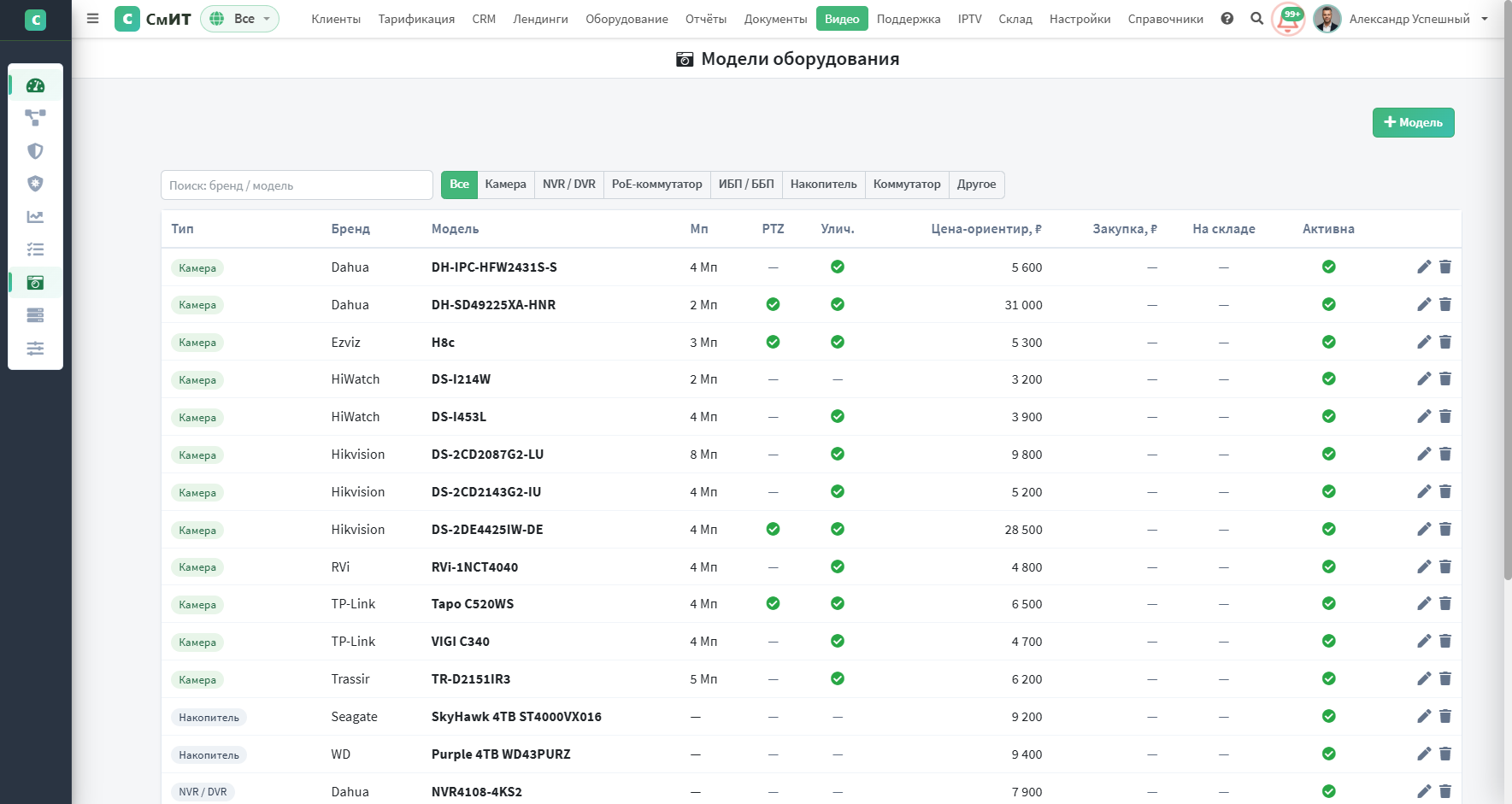Viewport: 1512px width, 804px height.
Task: Filter models by Коммутатор type
Action: (x=907, y=185)
